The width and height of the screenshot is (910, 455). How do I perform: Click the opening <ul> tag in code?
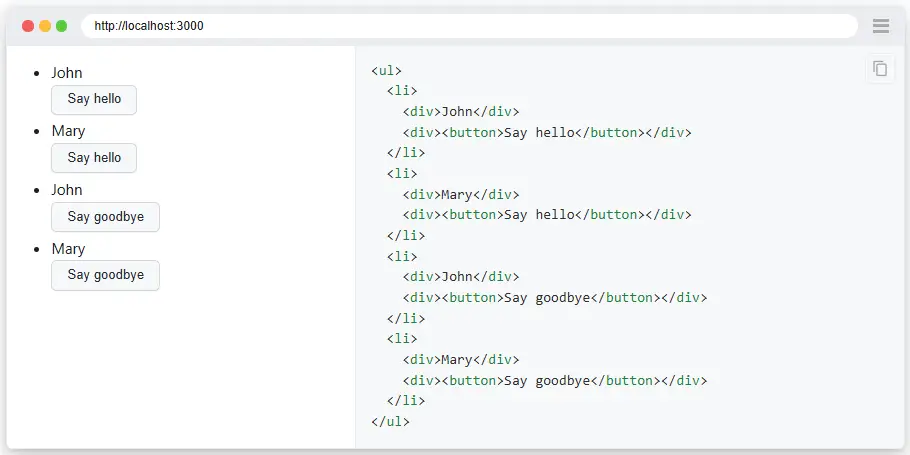tap(386, 70)
